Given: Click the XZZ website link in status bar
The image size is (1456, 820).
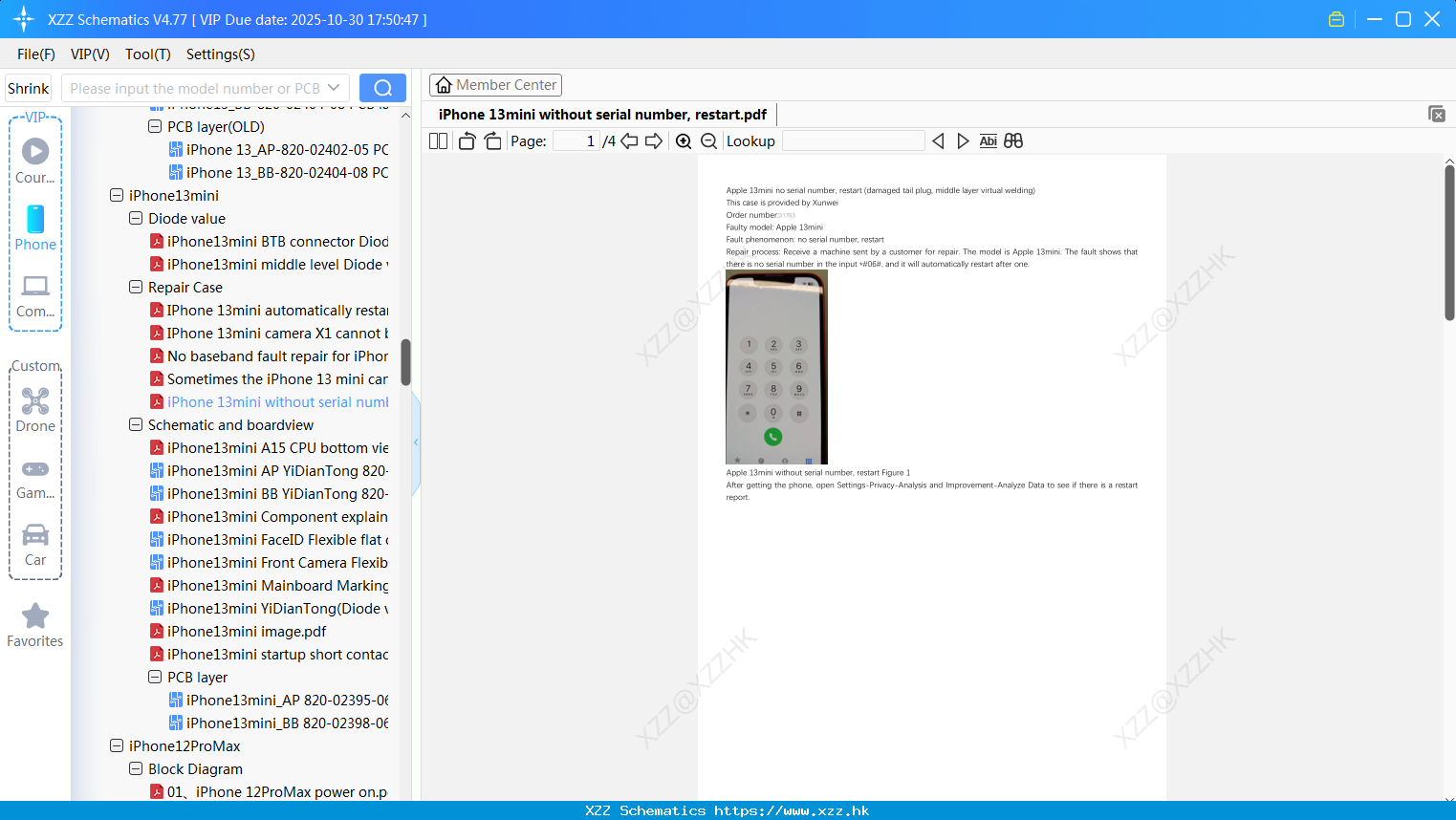Looking at the screenshot, I should [x=792, y=810].
